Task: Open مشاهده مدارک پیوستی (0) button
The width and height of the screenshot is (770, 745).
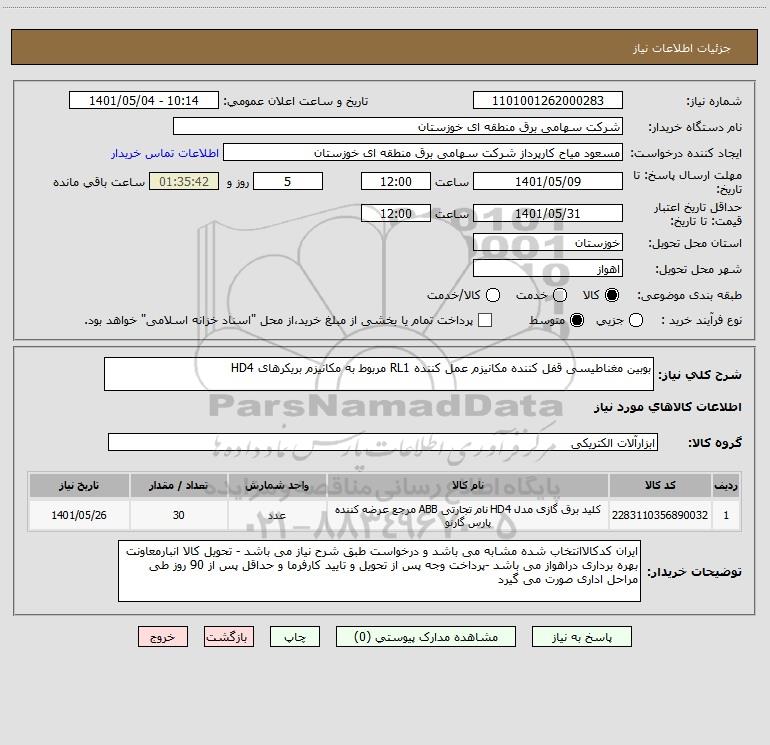Action: pos(426,637)
